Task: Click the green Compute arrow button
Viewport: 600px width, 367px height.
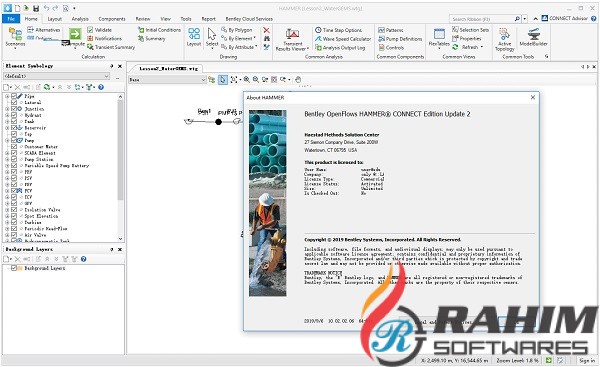Action: [75, 34]
